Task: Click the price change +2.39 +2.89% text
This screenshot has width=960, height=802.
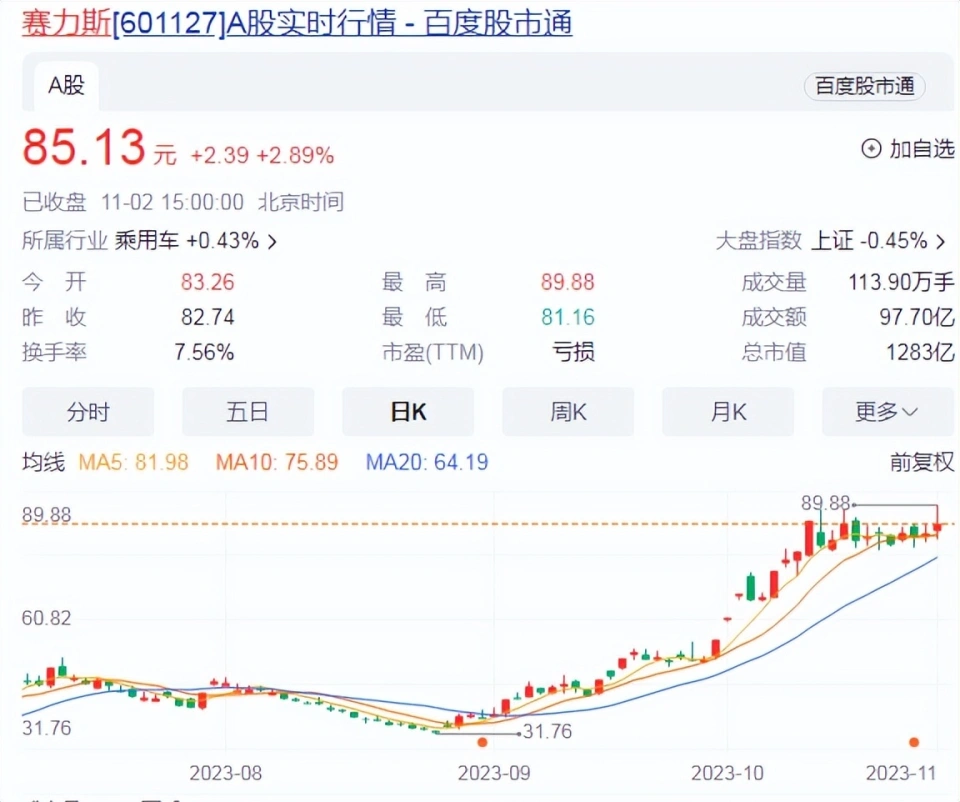Action: click(262, 156)
